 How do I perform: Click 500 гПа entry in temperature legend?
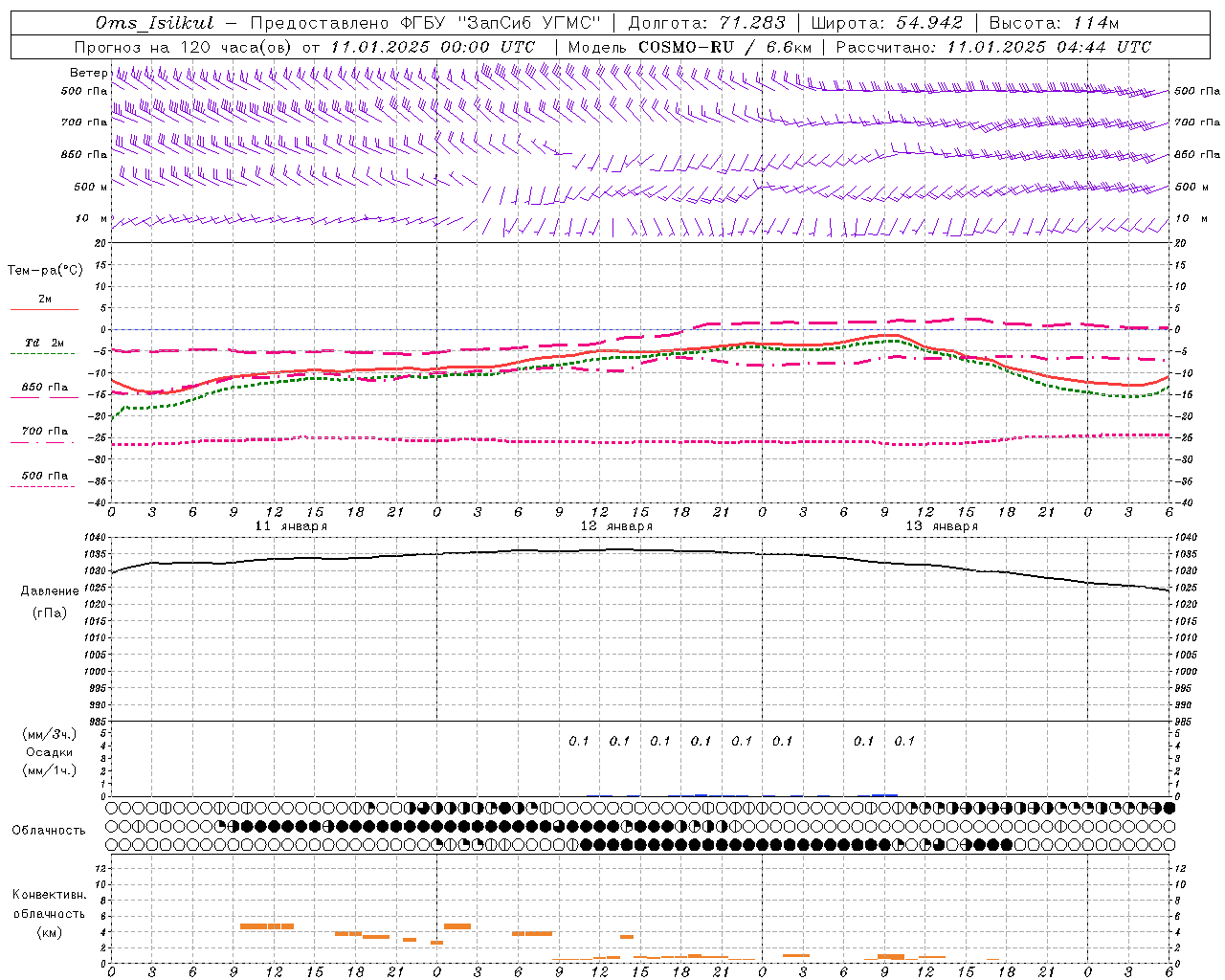tap(45, 476)
